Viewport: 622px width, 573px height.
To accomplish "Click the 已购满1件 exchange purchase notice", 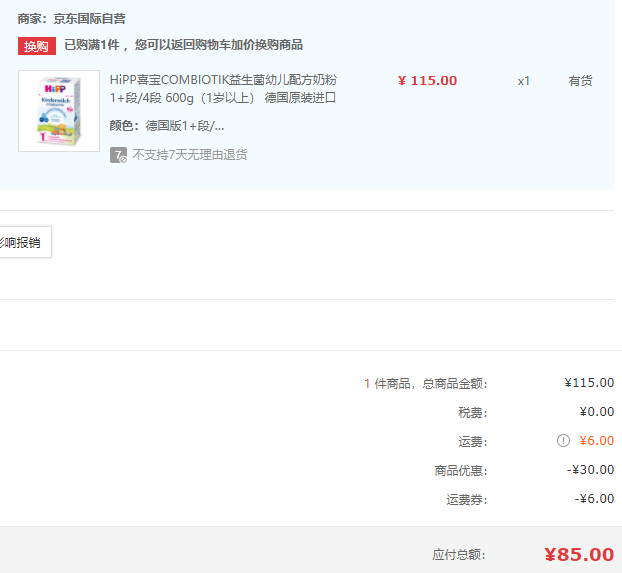I will pos(183,45).
